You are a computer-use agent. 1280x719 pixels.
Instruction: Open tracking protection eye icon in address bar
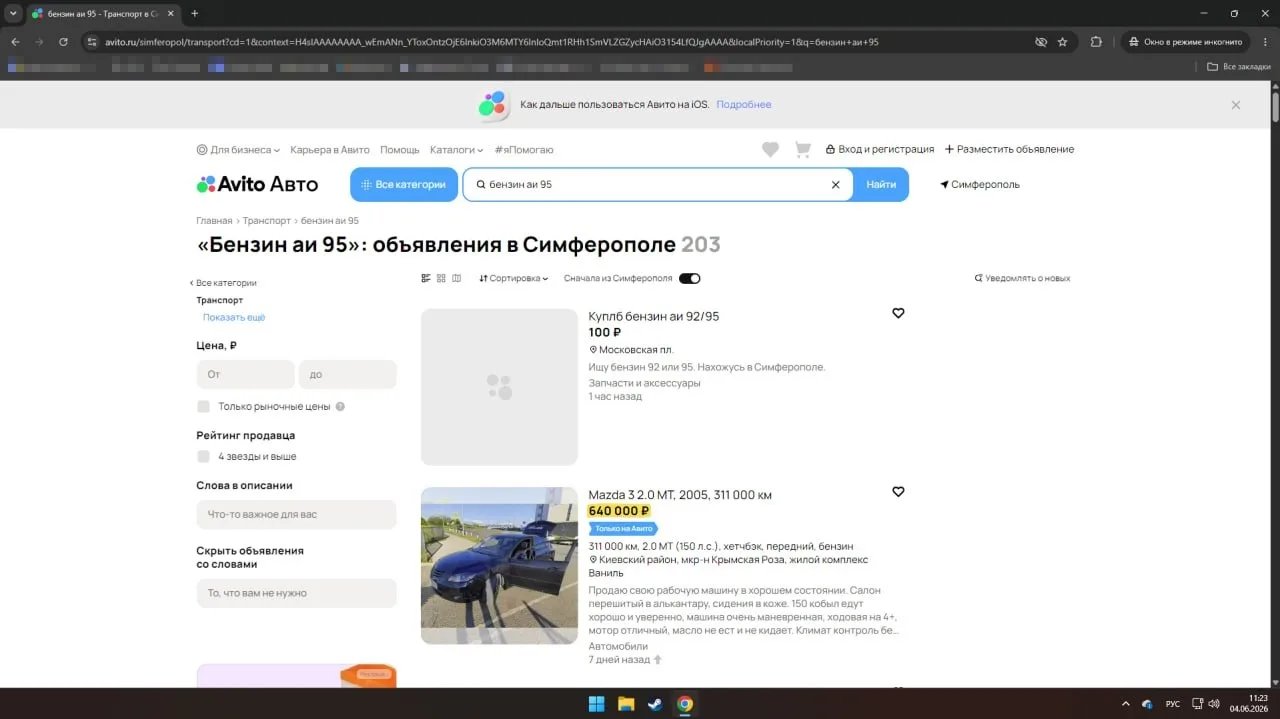[1041, 42]
